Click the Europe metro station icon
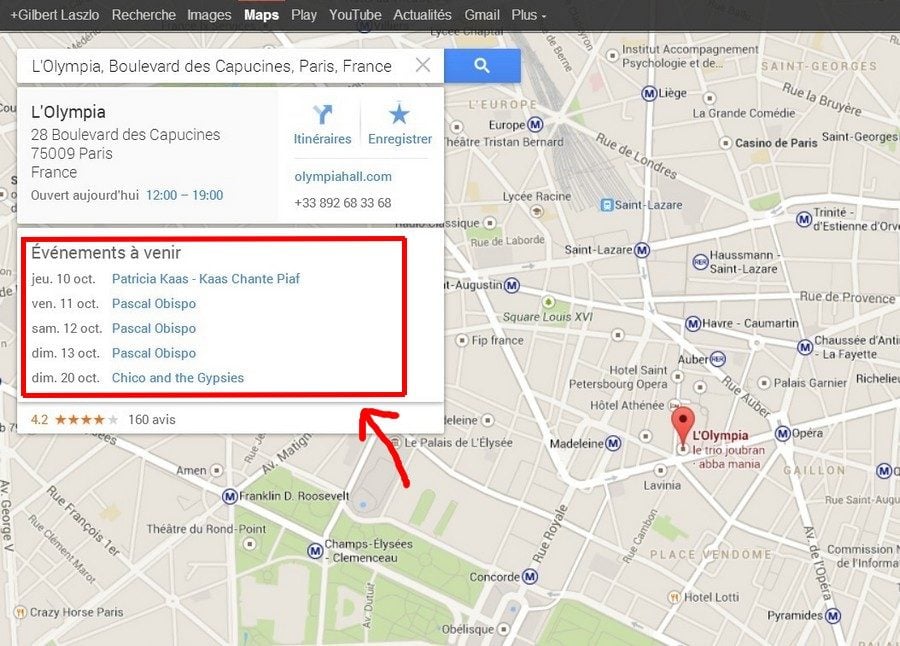The height and width of the screenshot is (646, 900). (x=535, y=124)
